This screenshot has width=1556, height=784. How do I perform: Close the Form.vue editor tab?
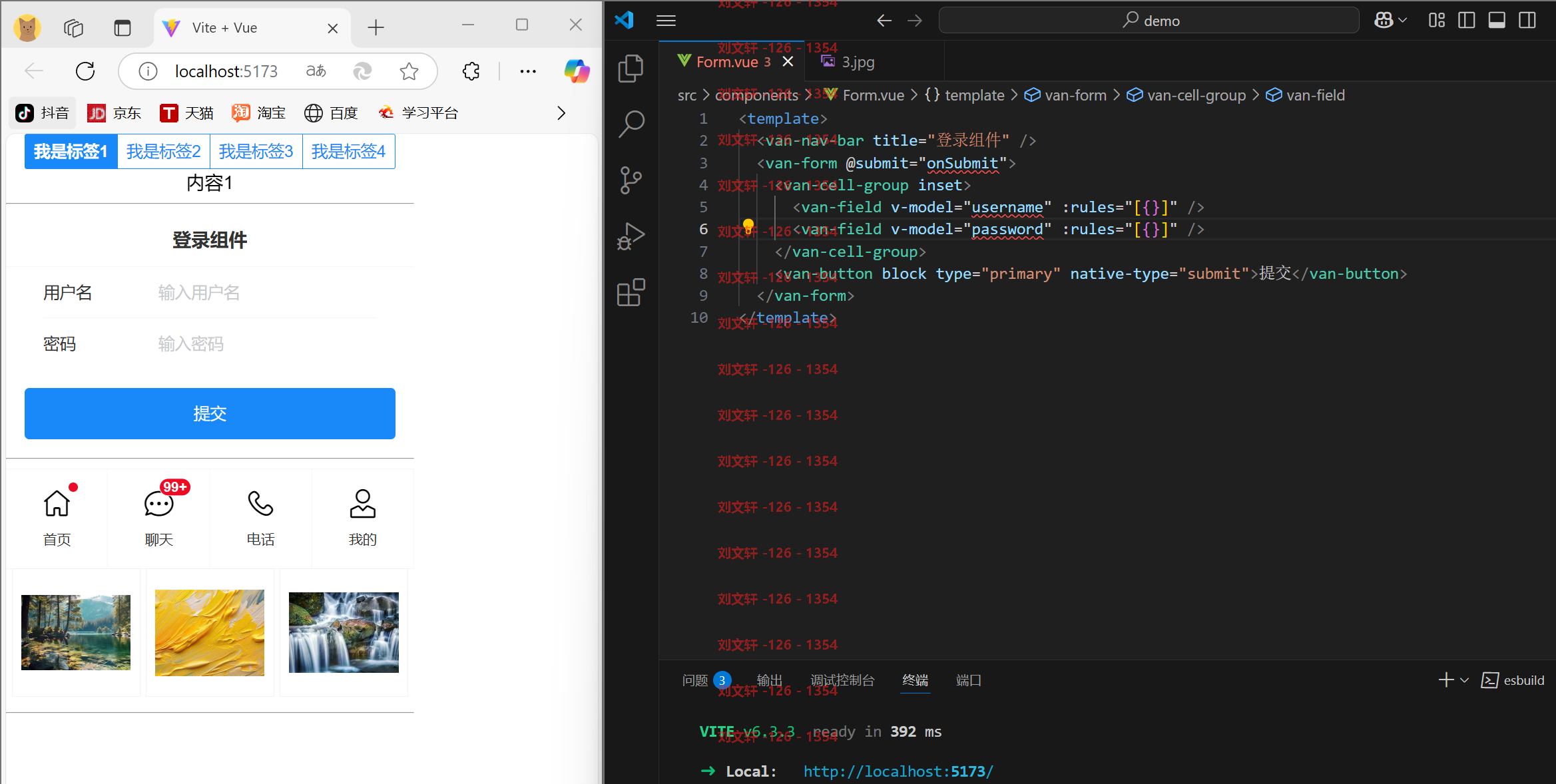click(788, 62)
